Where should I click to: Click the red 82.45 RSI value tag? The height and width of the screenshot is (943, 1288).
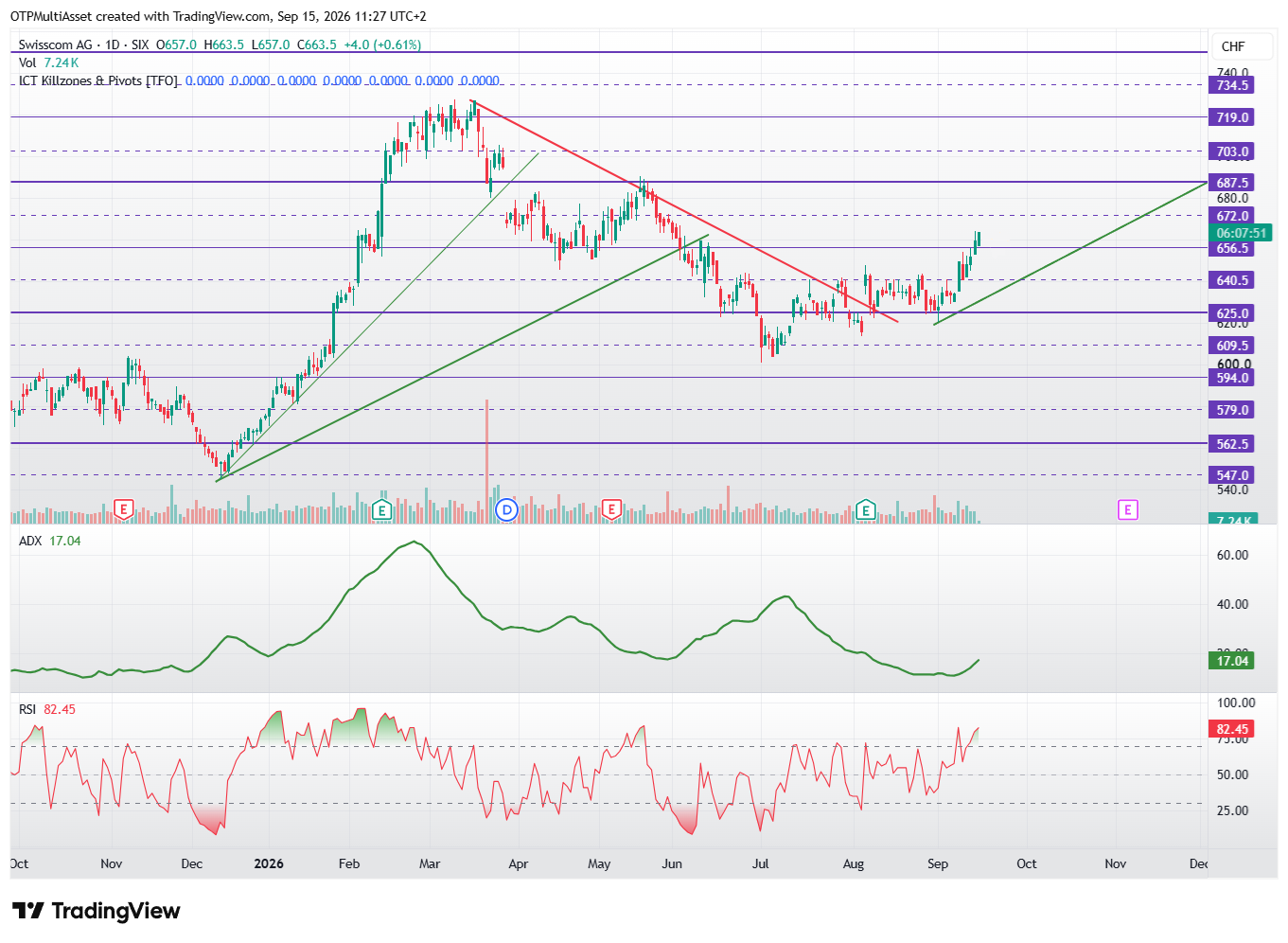(x=1232, y=729)
